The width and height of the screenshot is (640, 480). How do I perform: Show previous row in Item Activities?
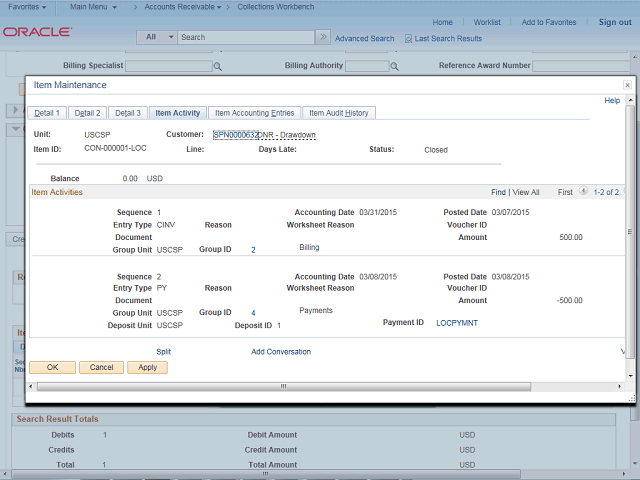(584, 192)
